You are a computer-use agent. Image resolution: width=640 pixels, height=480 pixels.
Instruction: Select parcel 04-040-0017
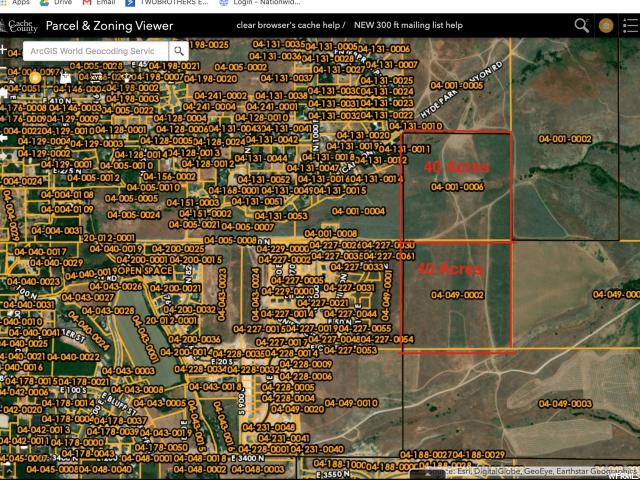(x=40, y=252)
